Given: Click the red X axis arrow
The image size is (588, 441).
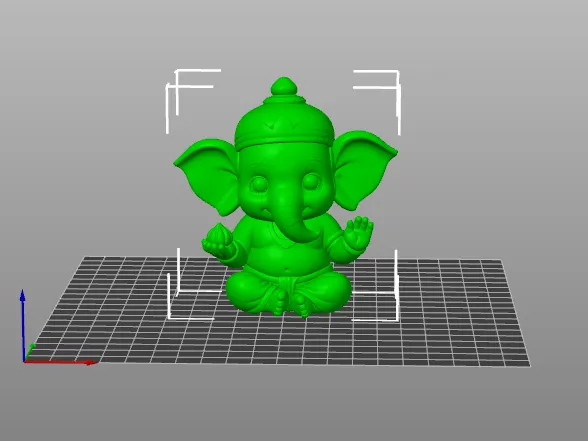Looking at the screenshot, I should (x=60, y=363).
